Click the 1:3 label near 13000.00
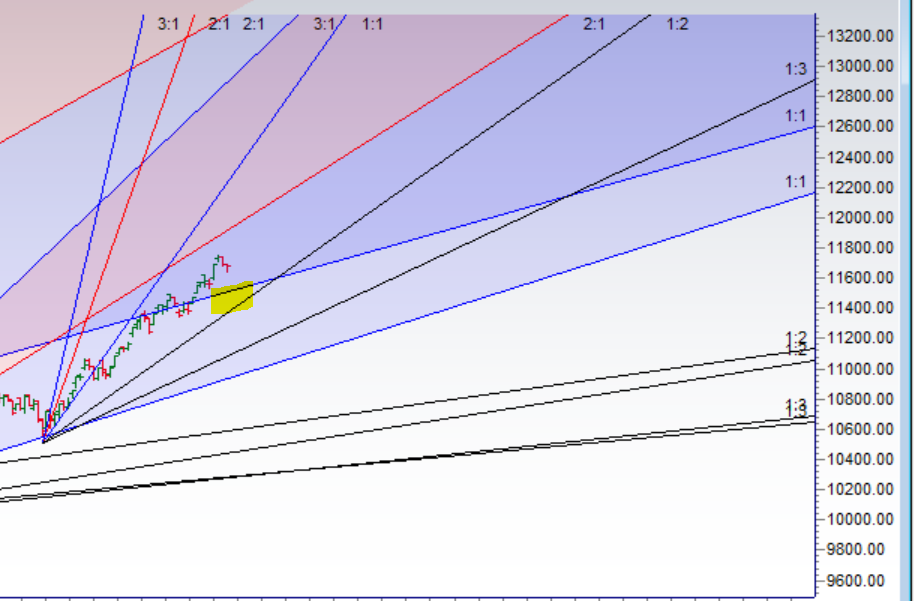915x601 pixels. [795, 69]
